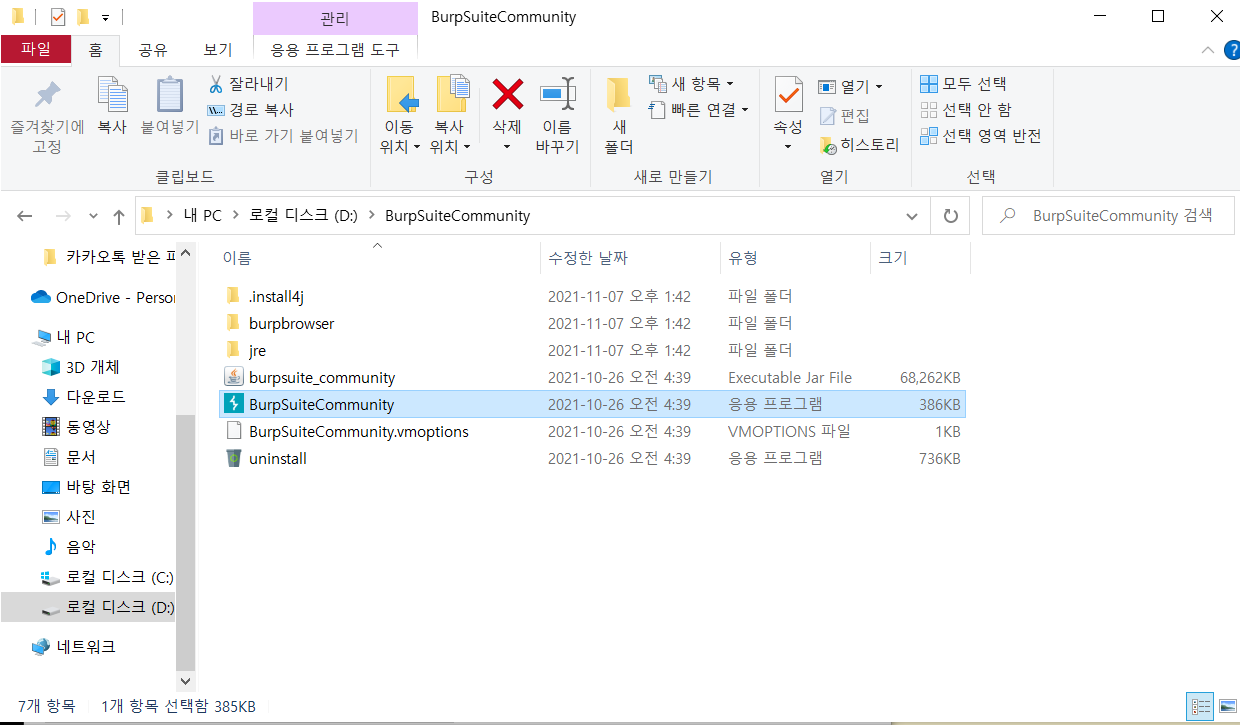Switch to the View (보기) tab
This screenshot has width=1240, height=725.
pos(218,50)
